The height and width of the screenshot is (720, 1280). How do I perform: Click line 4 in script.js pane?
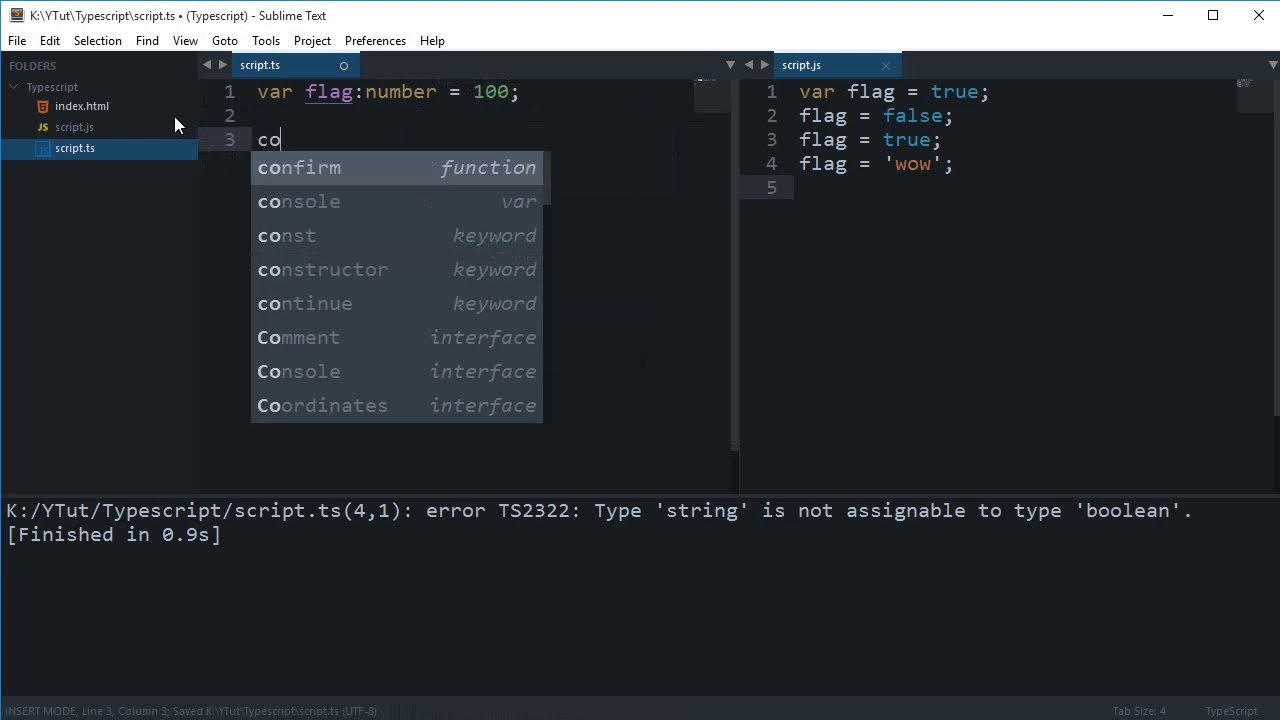876,164
